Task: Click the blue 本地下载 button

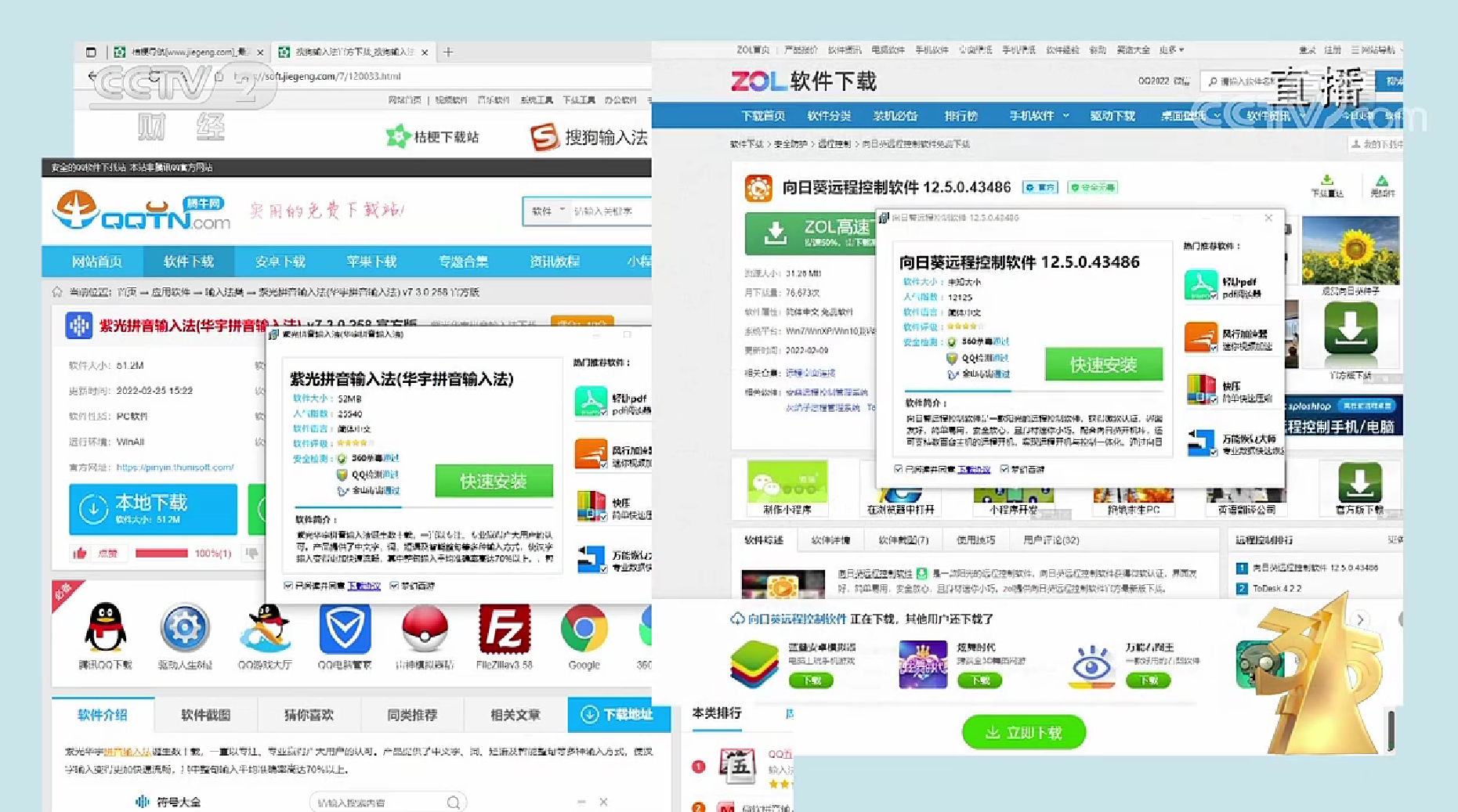Action: 153,509
